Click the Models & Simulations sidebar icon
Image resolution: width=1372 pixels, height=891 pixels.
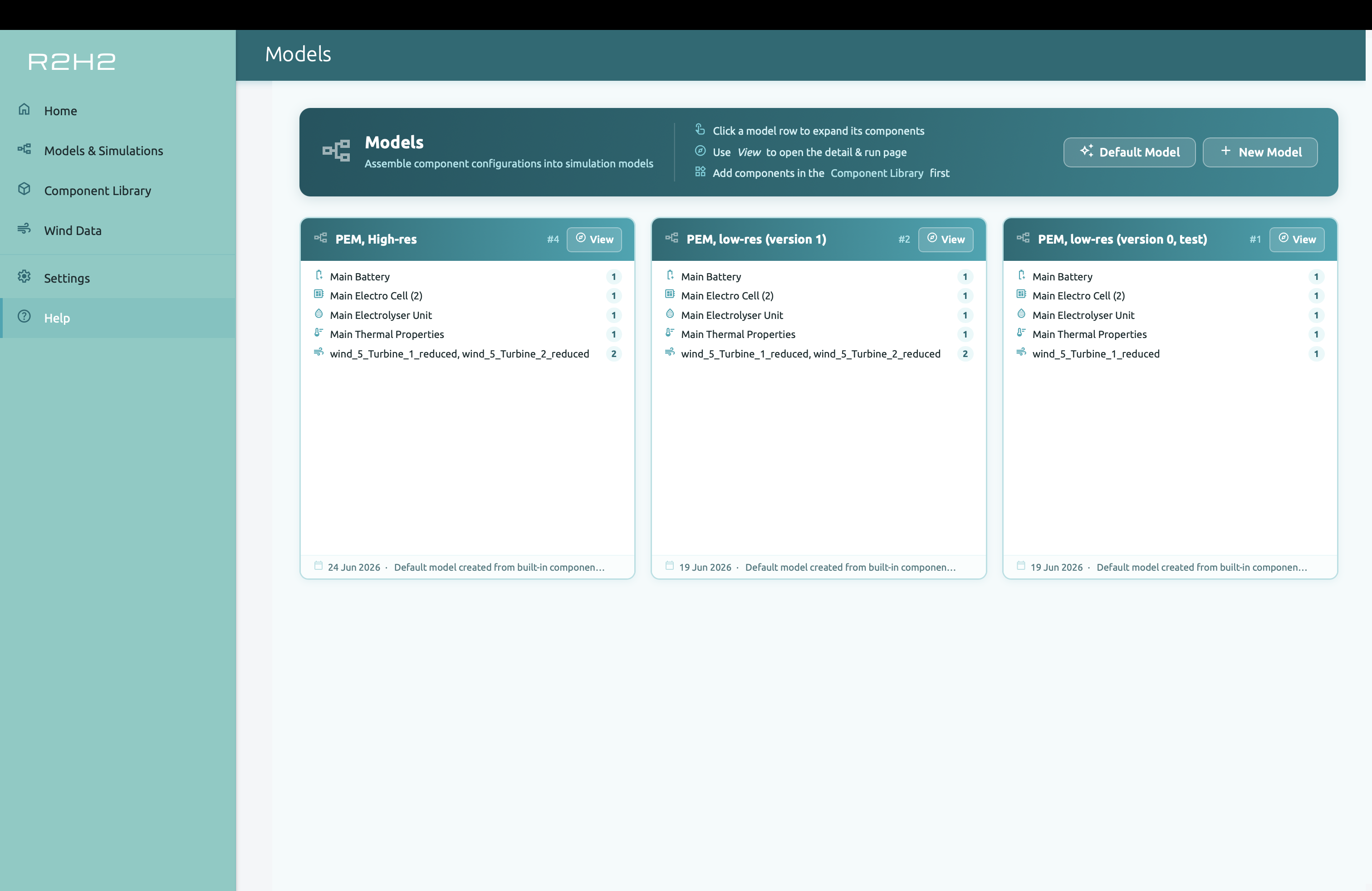pyautogui.click(x=24, y=149)
